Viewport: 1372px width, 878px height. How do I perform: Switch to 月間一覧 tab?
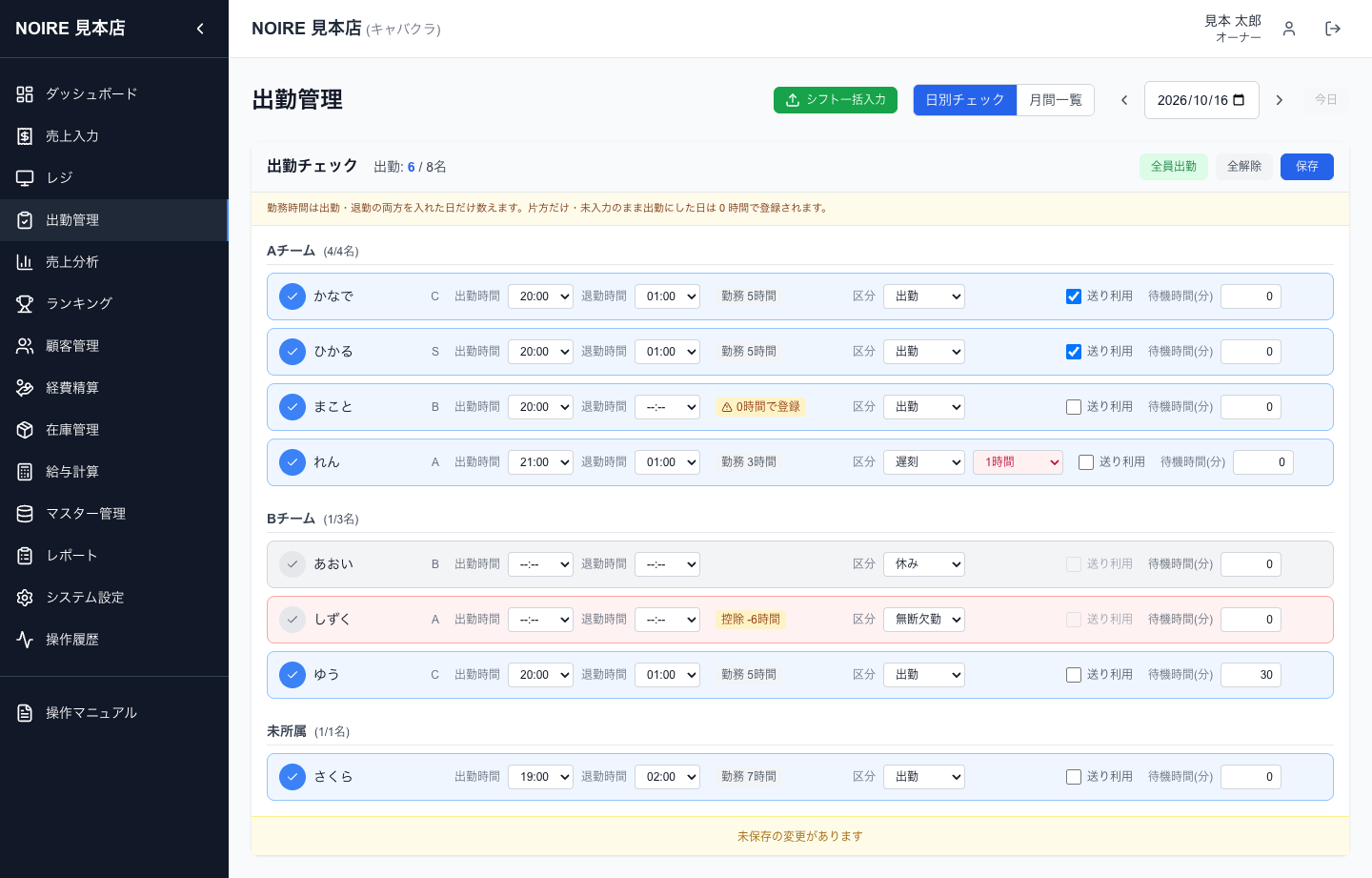tap(1056, 100)
